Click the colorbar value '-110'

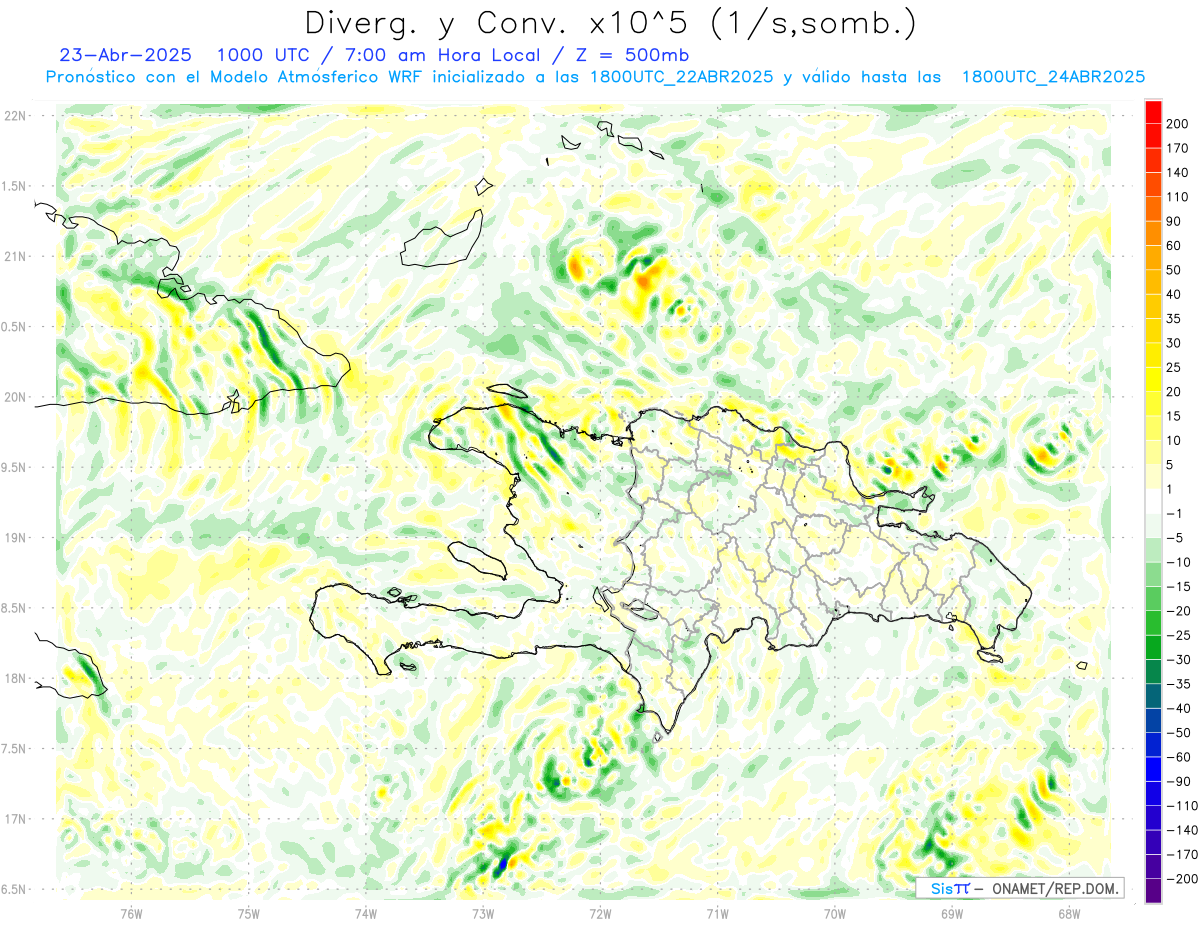[x=1183, y=806]
